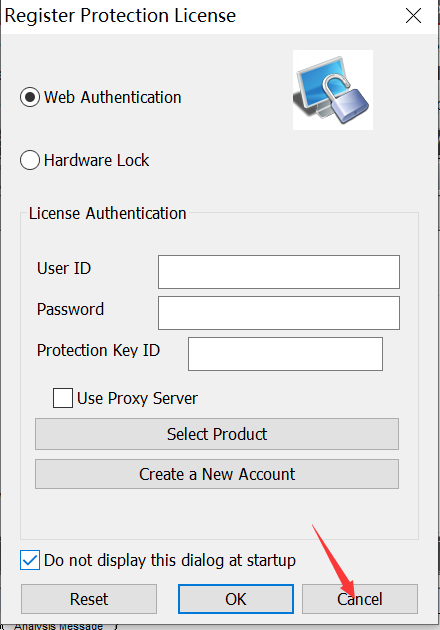
Task: Choose the Hardware Lock option
Action: tap(30, 160)
